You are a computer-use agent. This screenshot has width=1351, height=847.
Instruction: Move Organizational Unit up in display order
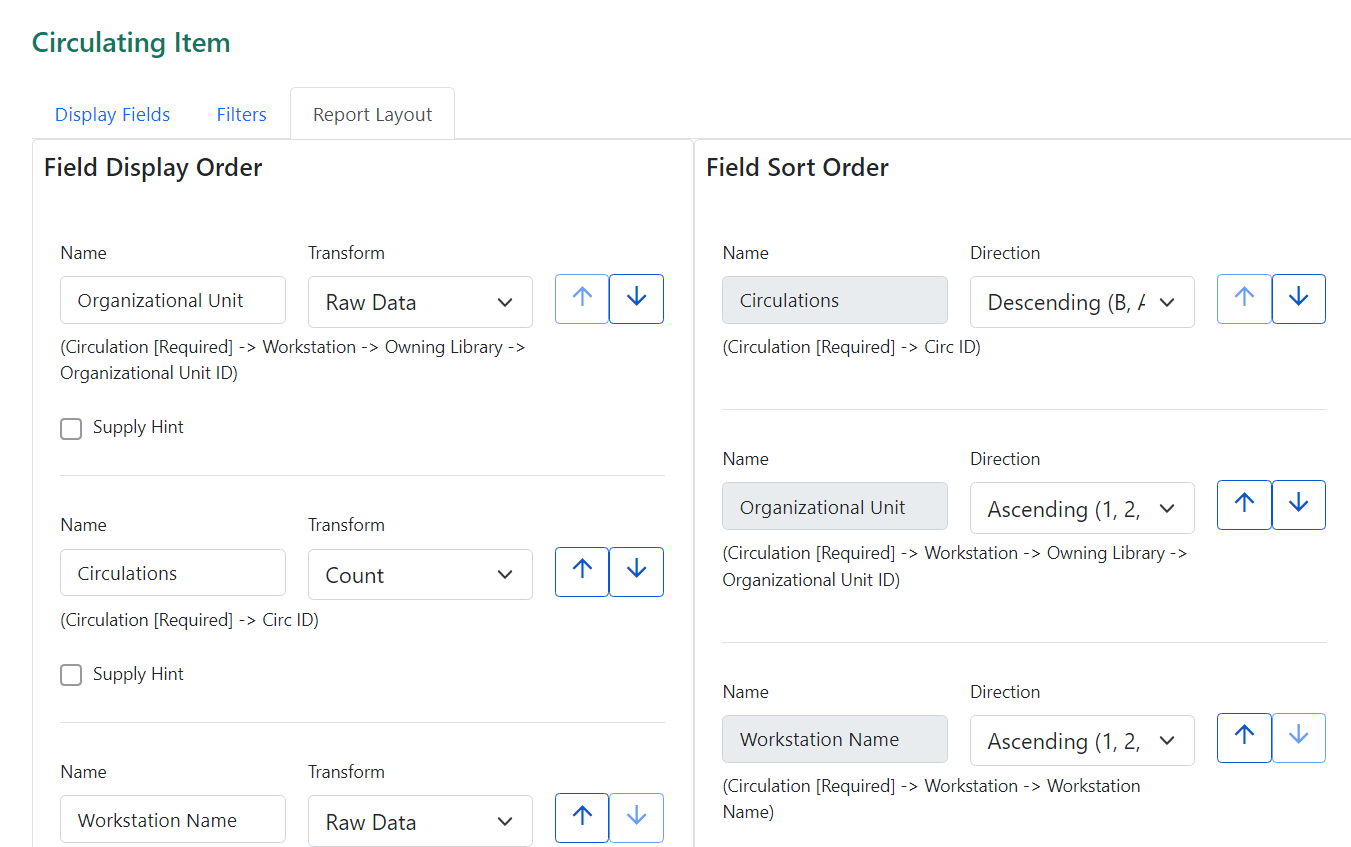[581, 298]
